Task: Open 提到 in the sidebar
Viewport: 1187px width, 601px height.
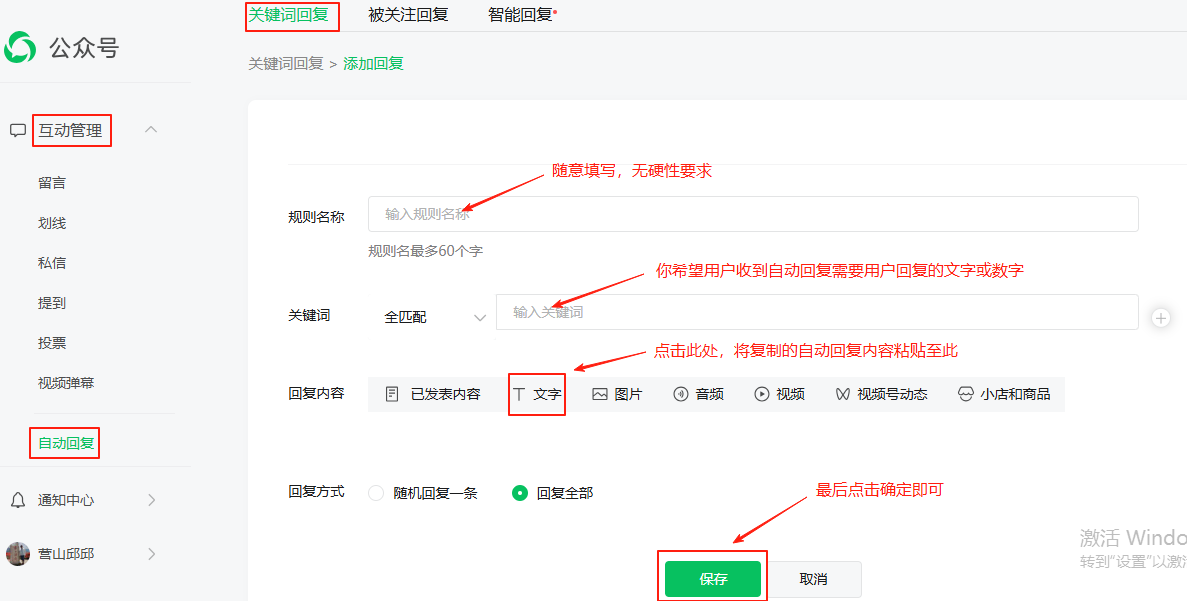Action: click(51, 304)
